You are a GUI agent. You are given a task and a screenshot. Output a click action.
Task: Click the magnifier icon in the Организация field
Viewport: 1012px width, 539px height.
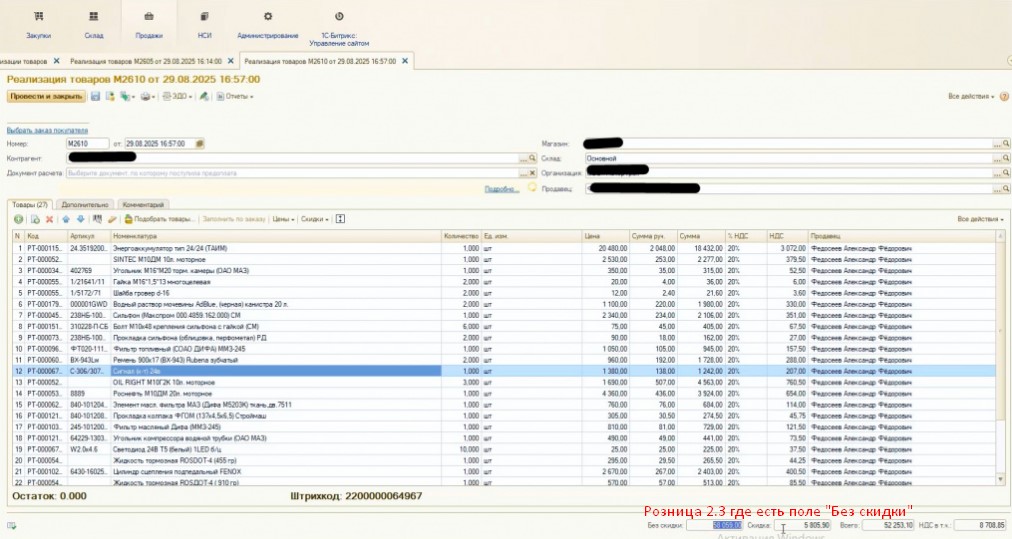coord(1006,173)
